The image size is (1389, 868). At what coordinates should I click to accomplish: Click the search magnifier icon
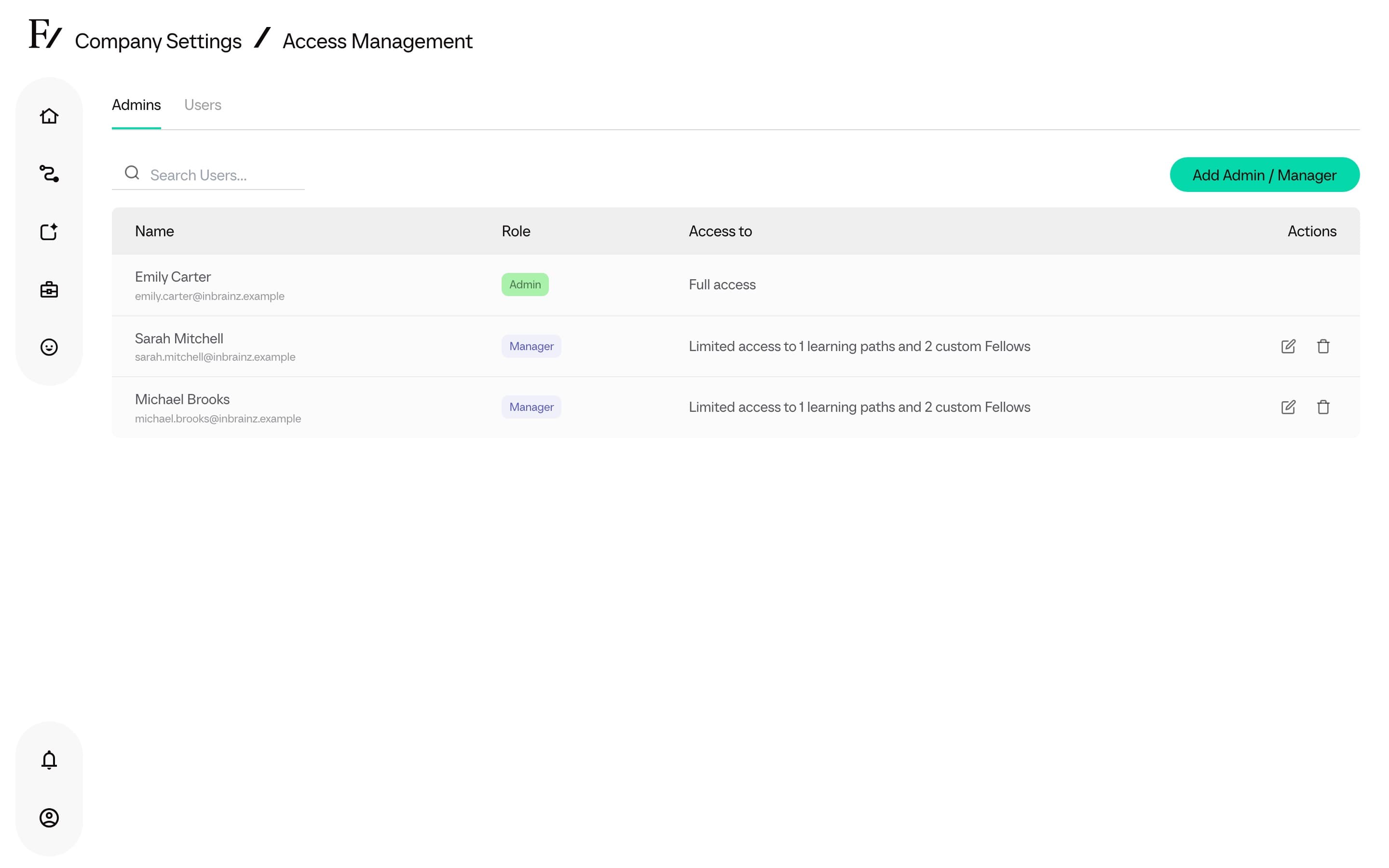click(x=132, y=173)
